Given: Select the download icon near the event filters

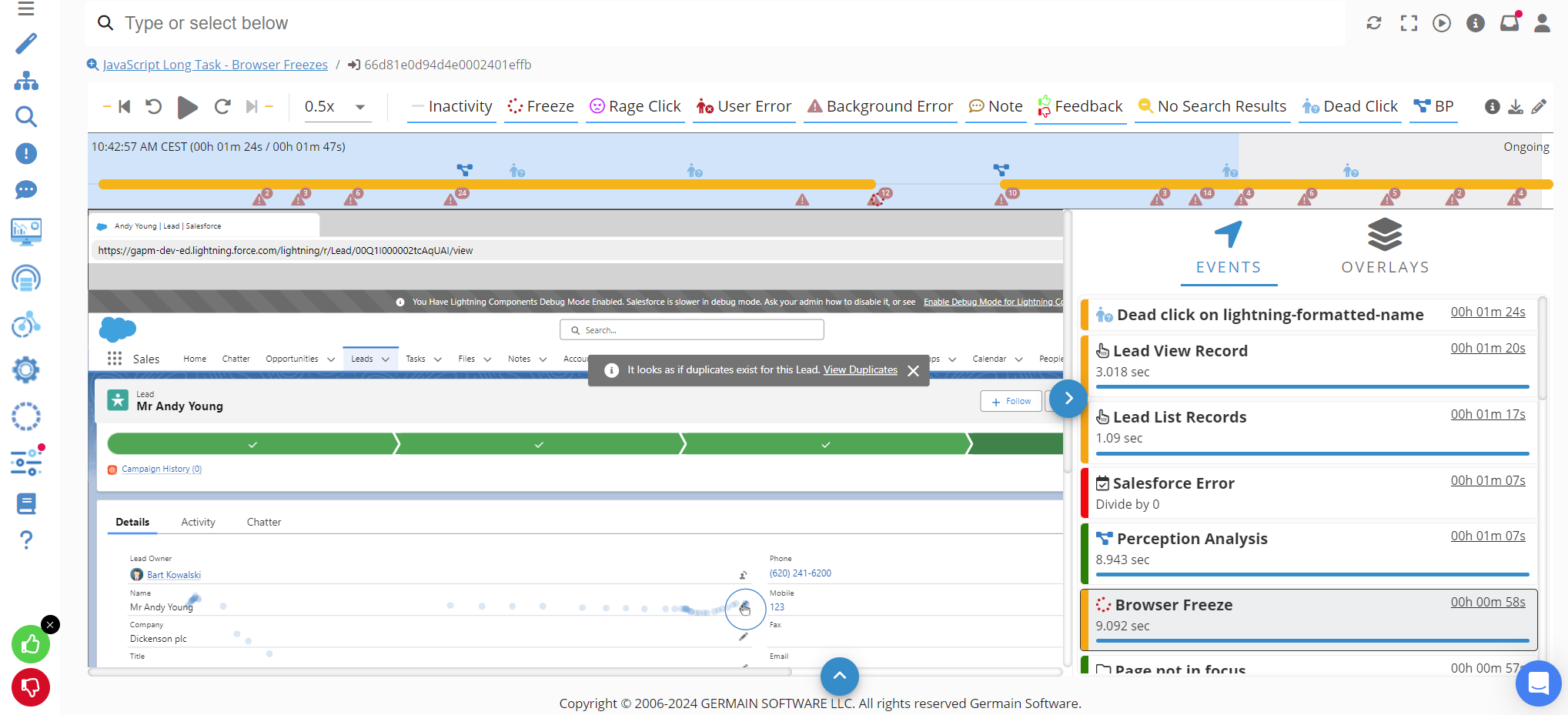Looking at the screenshot, I should (x=1515, y=107).
